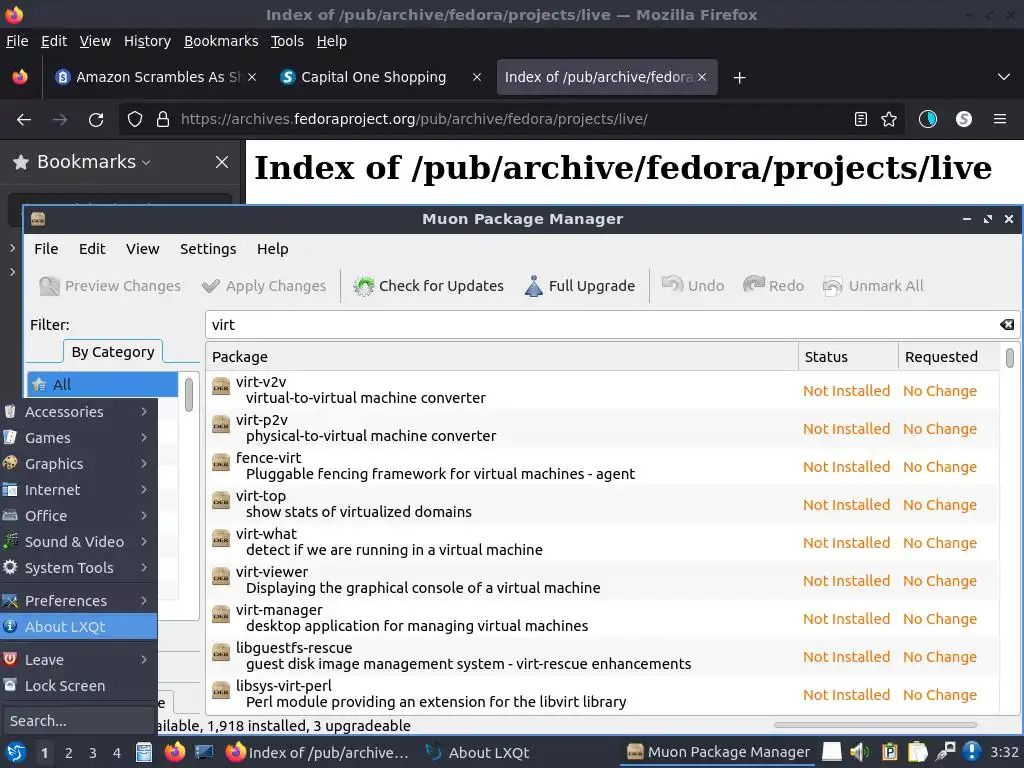1024x768 pixels.
Task: Clear the virt filter text
Action: pyautogui.click(x=1006, y=325)
